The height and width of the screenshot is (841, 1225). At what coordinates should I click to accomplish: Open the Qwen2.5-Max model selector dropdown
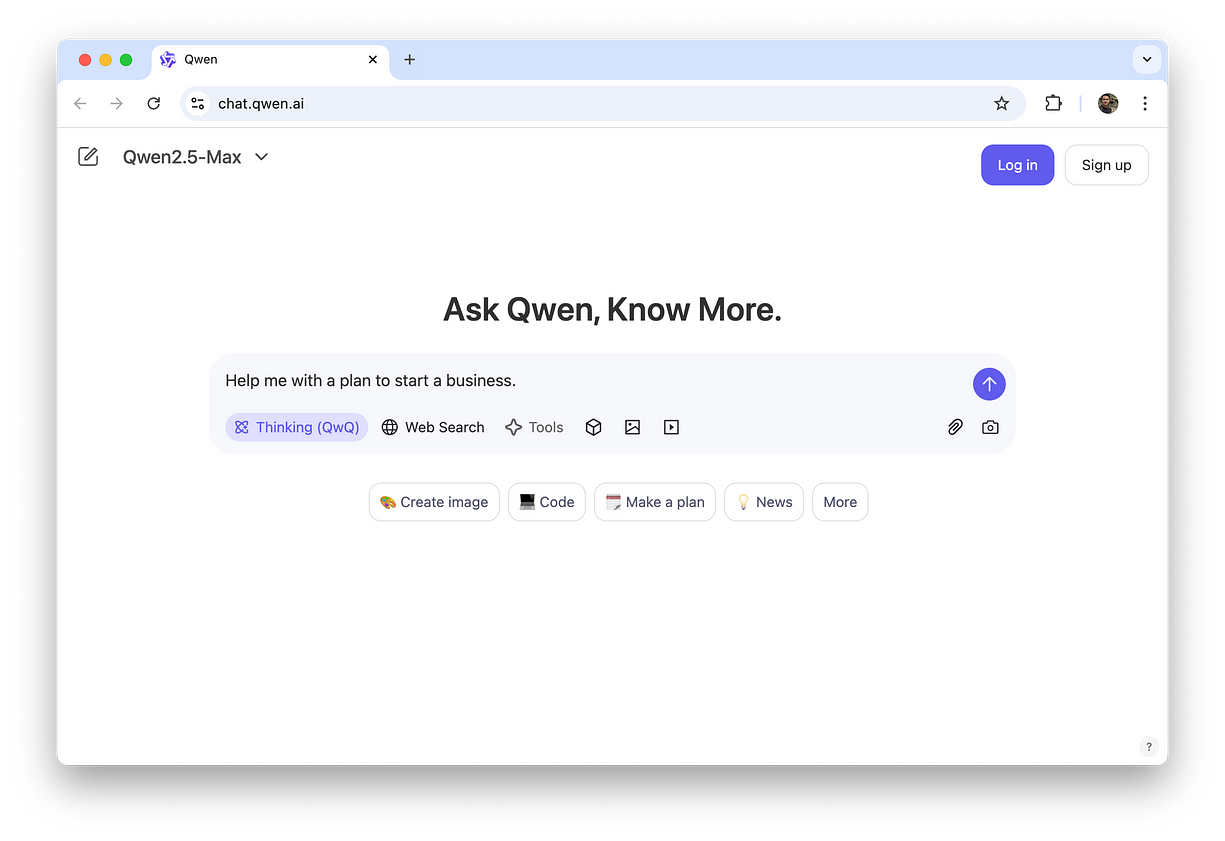coord(196,157)
